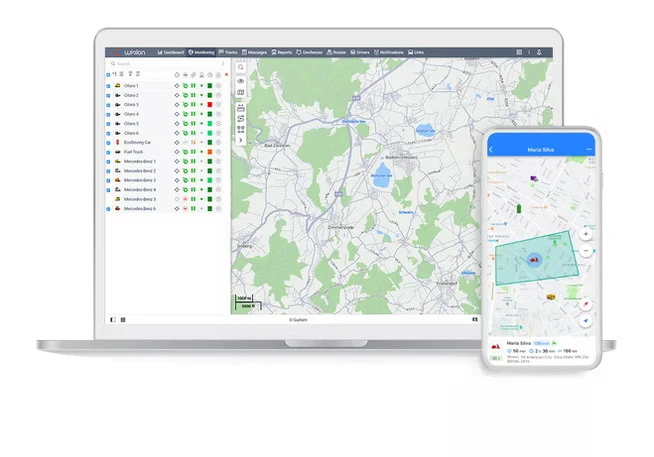The height and width of the screenshot is (457, 654).
Task: Open the vertical dots menu in the top bar
Action: 529,52
